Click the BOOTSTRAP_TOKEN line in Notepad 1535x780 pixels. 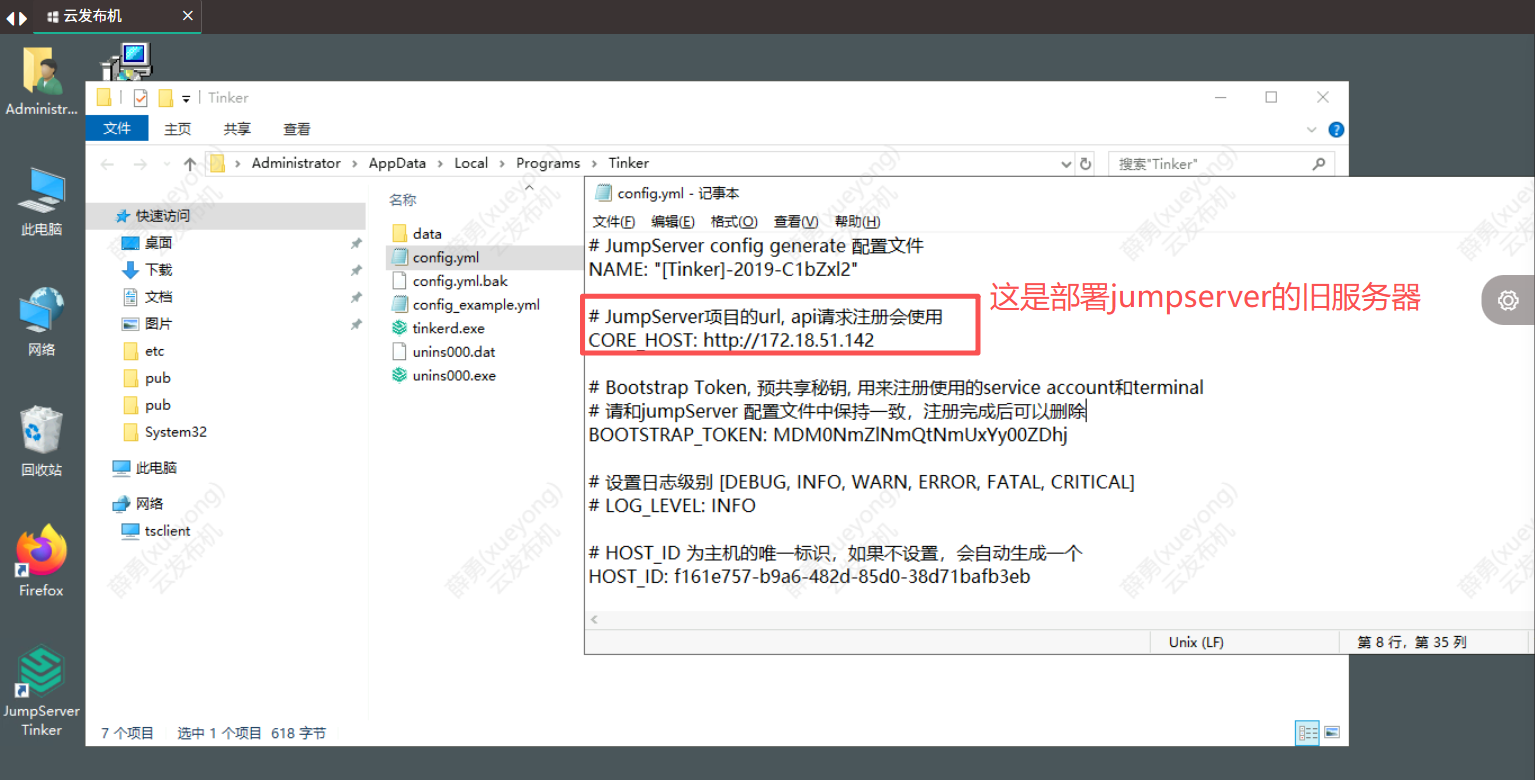[x=828, y=435]
